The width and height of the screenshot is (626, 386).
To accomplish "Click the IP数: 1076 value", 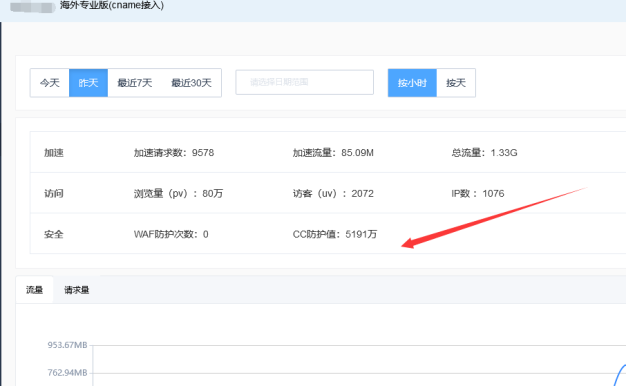I will point(478,194).
